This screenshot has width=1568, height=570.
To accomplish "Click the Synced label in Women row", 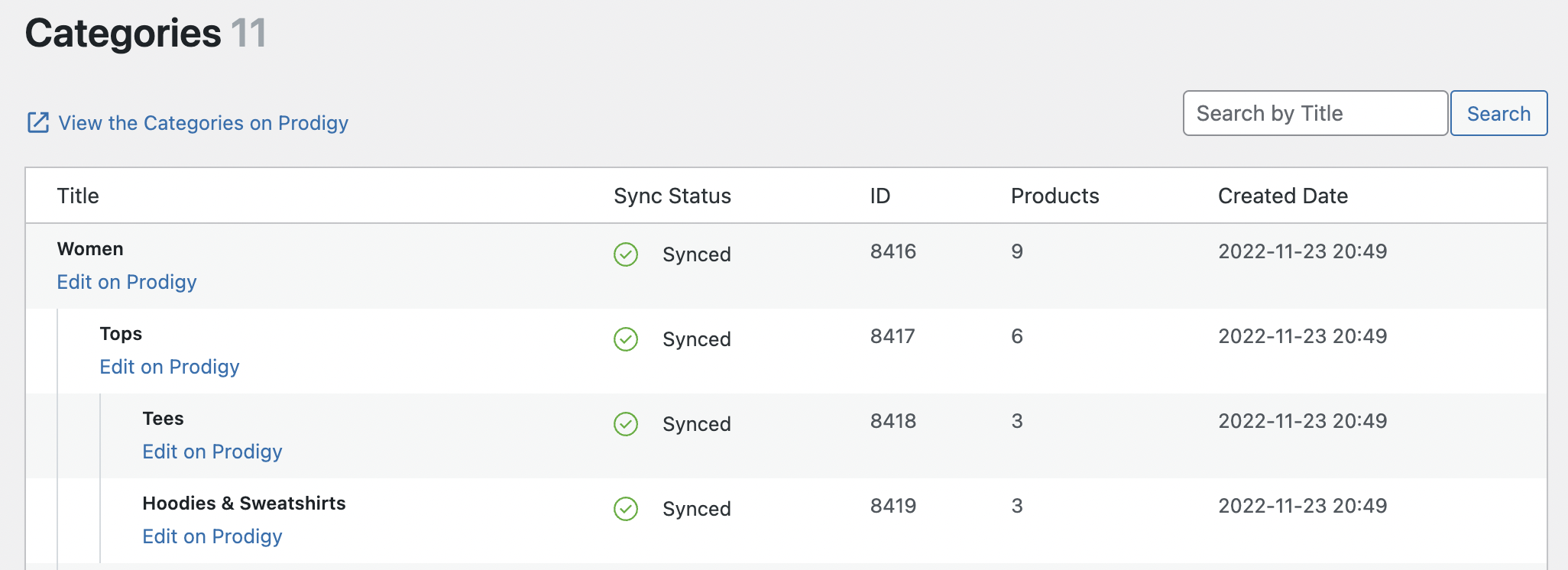I will point(697,254).
